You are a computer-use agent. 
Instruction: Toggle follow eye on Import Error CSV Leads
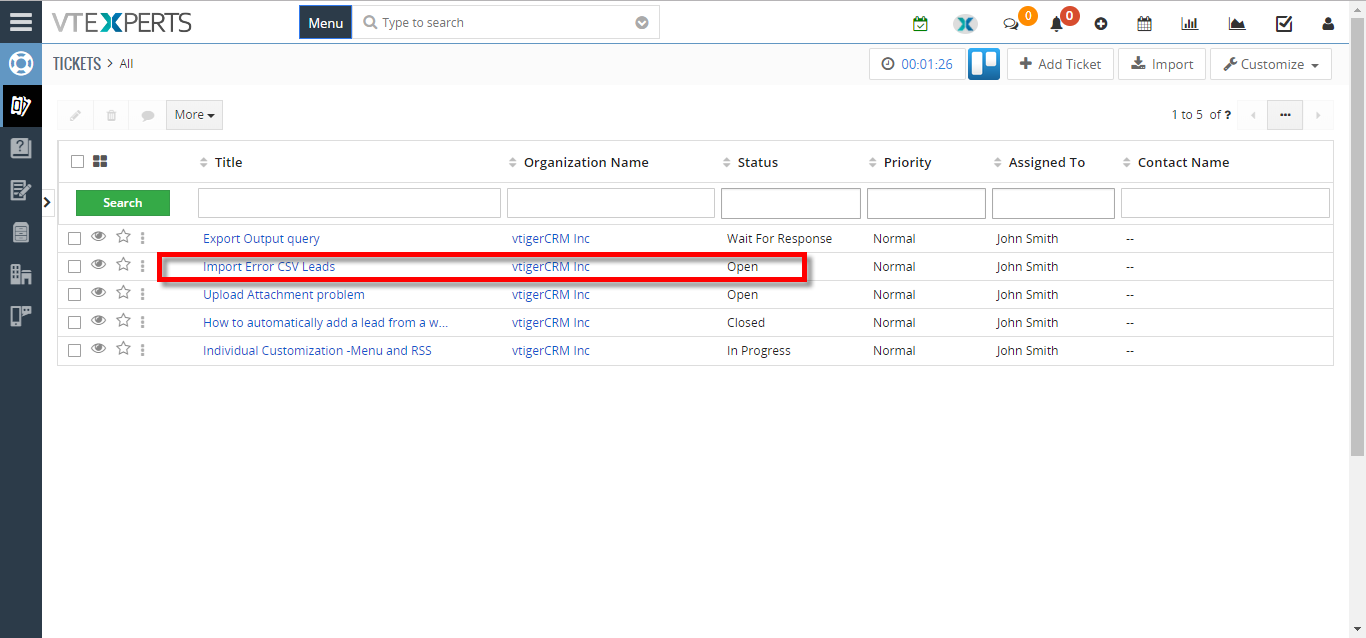pyautogui.click(x=98, y=265)
